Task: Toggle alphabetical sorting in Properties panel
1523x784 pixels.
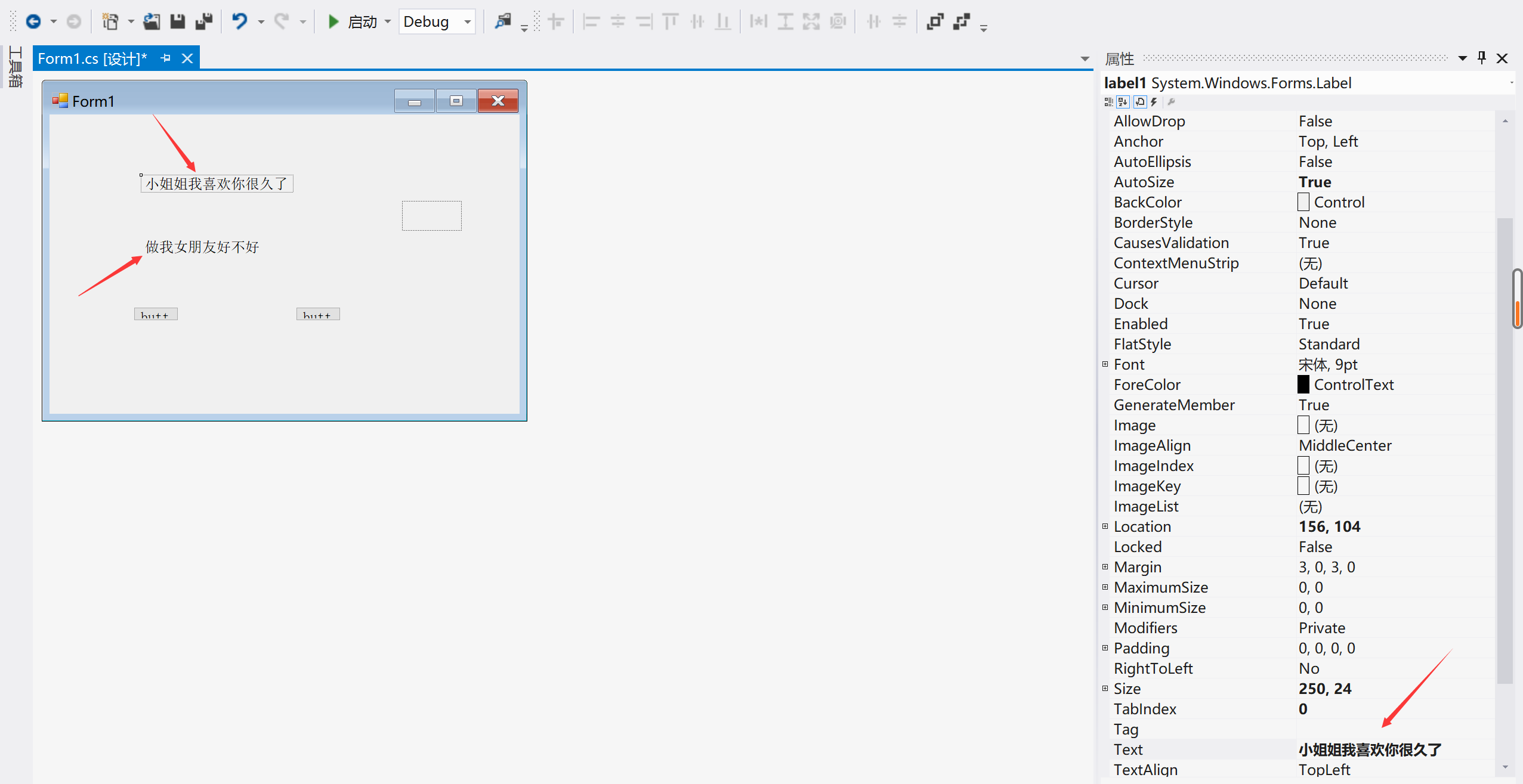Action: click(1123, 102)
